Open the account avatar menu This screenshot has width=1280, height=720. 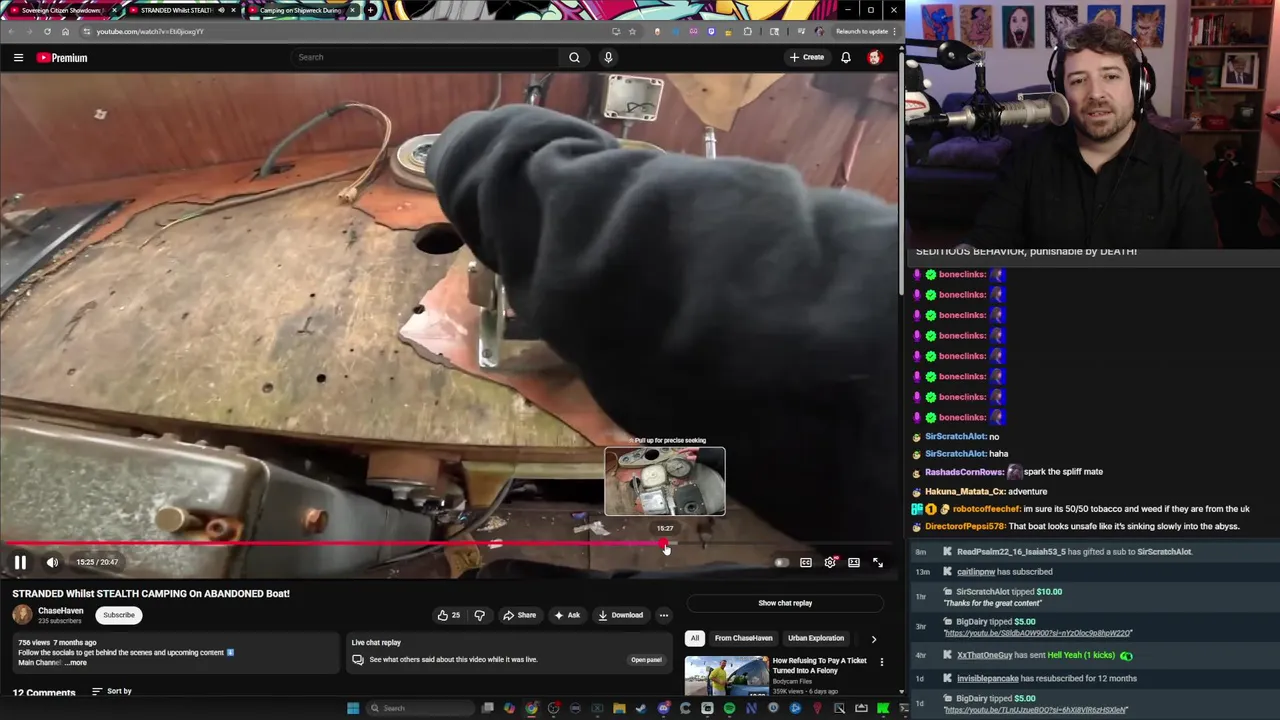[x=875, y=57]
